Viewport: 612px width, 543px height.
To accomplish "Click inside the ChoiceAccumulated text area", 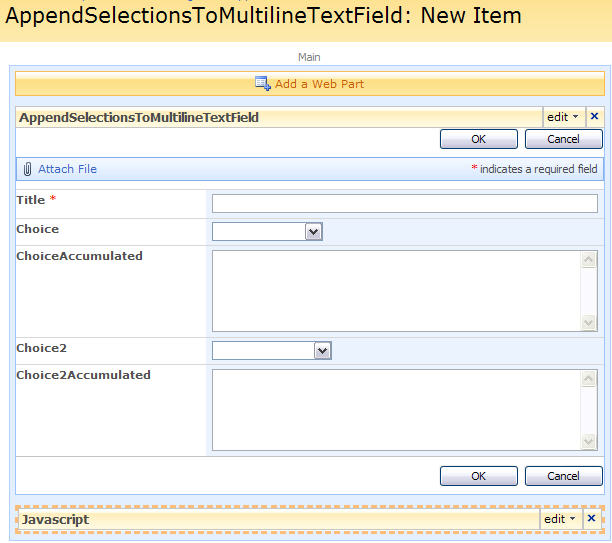I will pyautogui.click(x=397, y=291).
